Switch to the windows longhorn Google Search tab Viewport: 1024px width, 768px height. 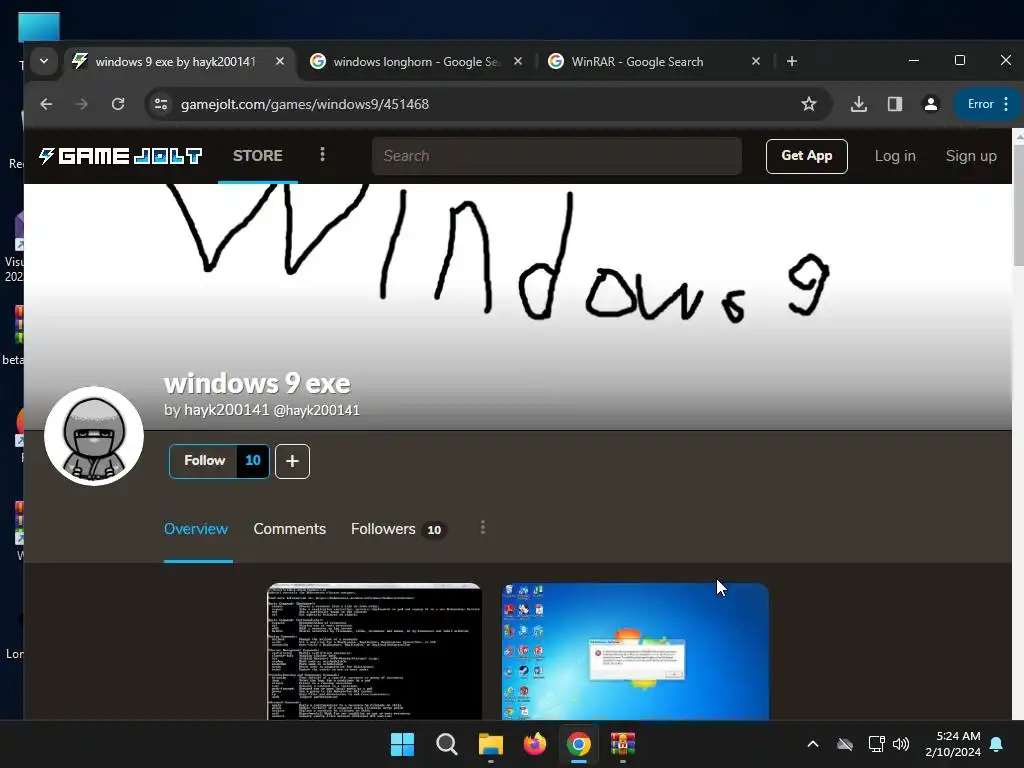tap(417, 61)
